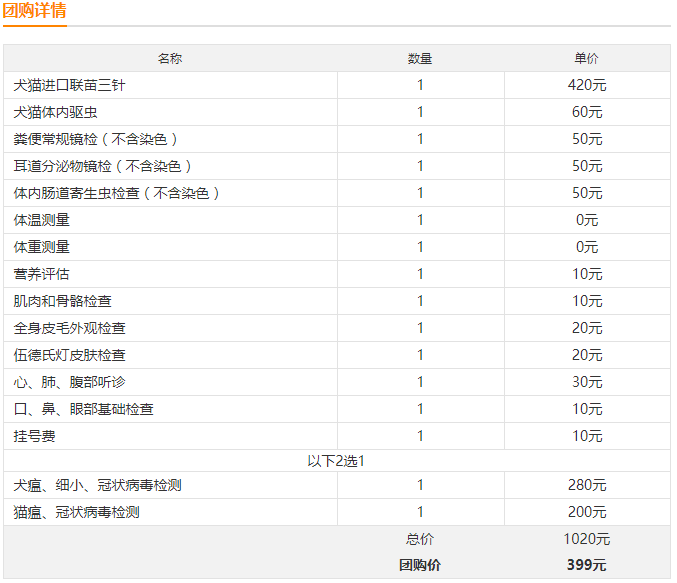Select 耳道分泌物镜检（不含染色） item
The image size is (677, 583).
(103, 166)
